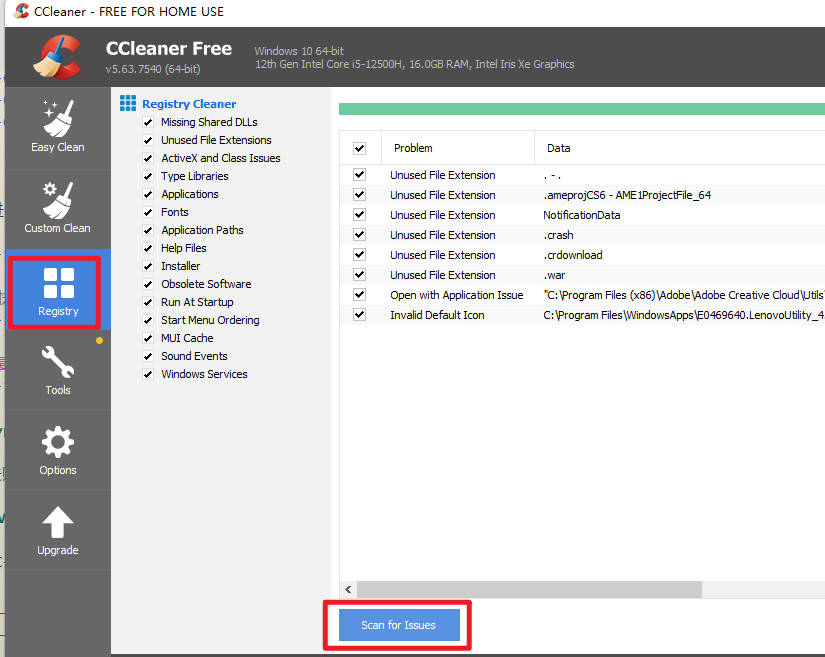Image resolution: width=825 pixels, height=657 pixels.
Task: Uncheck the .crash result row
Action: [x=359, y=235]
